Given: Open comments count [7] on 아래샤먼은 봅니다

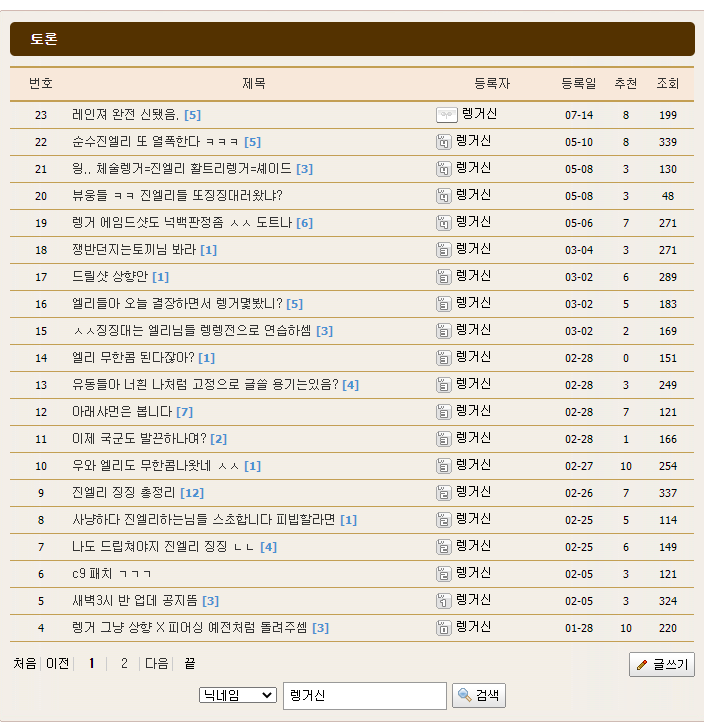Looking at the screenshot, I should [x=185, y=412].
